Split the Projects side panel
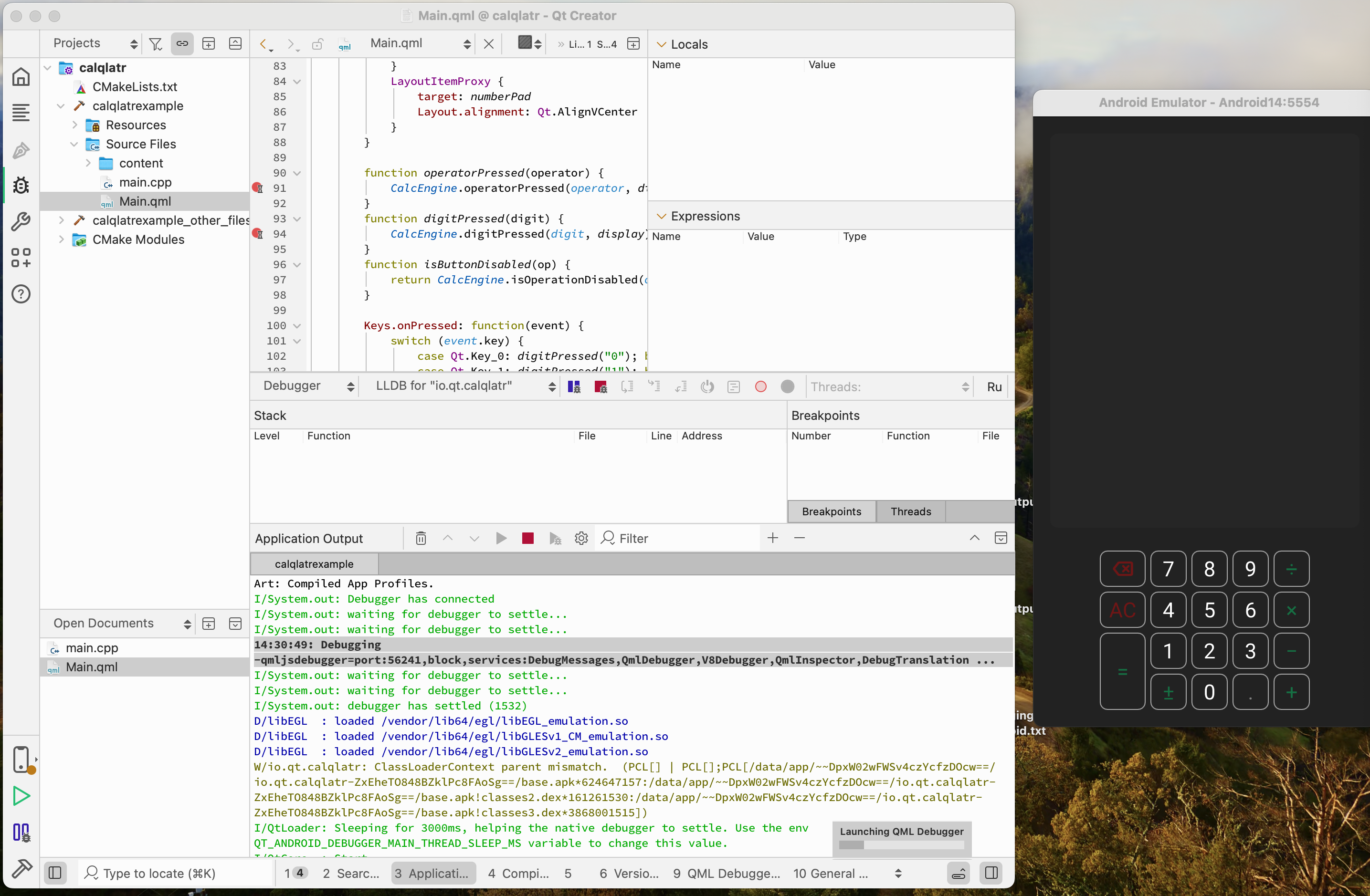1370x896 pixels. [209, 44]
